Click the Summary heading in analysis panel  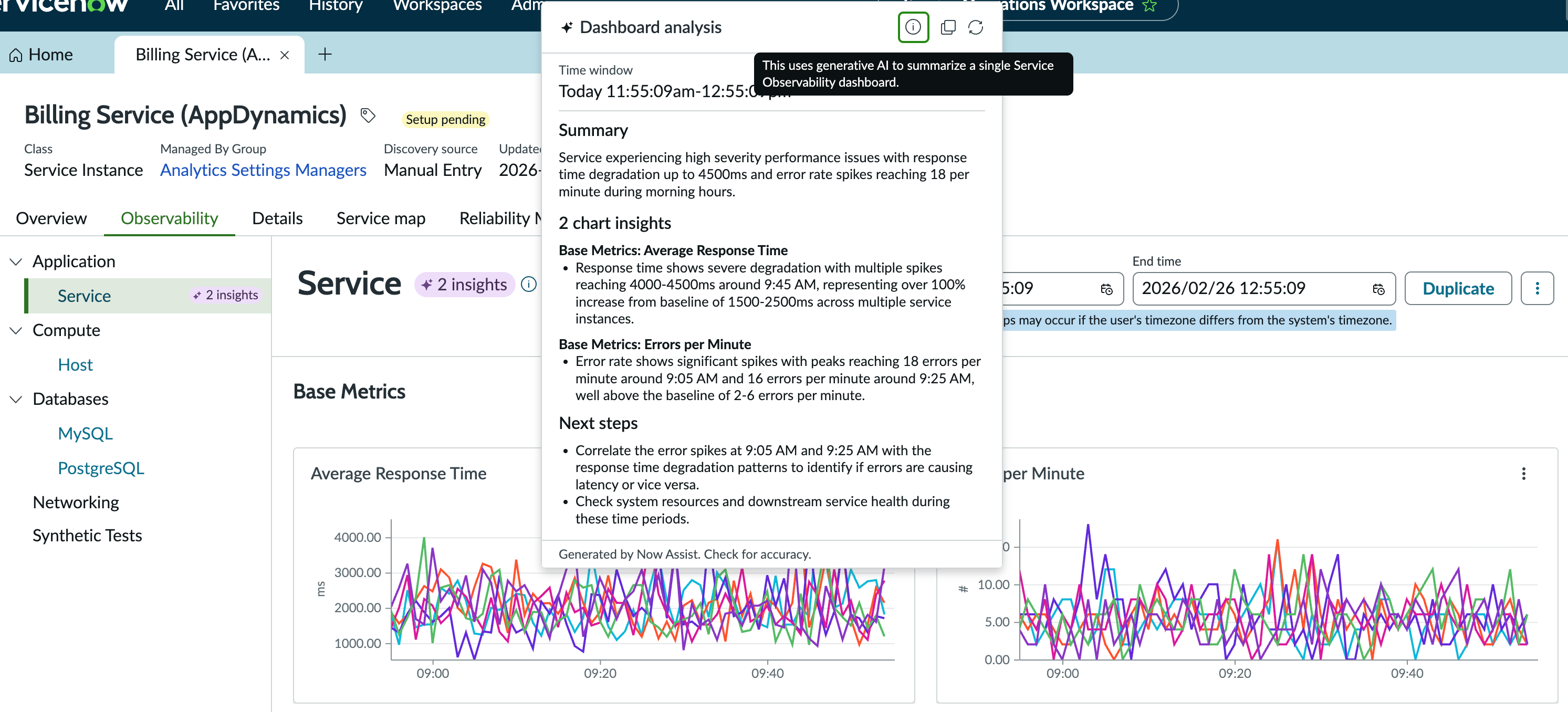(x=593, y=130)
